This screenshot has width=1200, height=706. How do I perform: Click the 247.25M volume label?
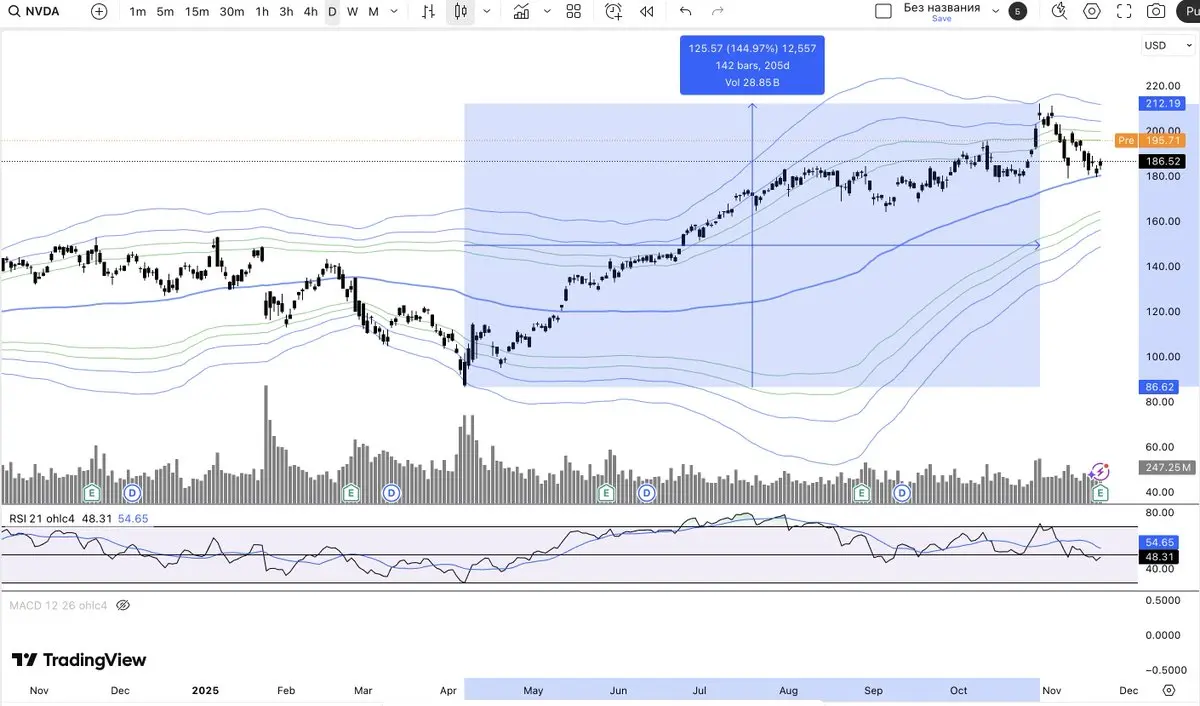(1167, 467)
